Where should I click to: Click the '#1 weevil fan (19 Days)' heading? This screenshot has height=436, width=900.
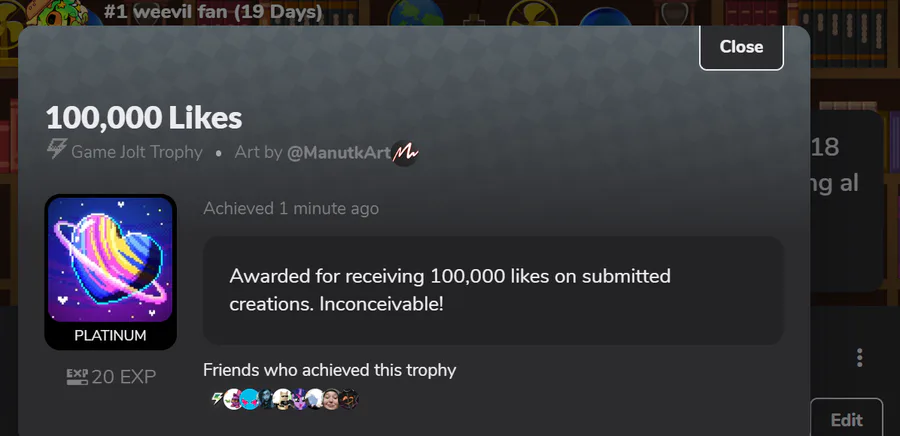pyautogui.click(x=213, y=11)
